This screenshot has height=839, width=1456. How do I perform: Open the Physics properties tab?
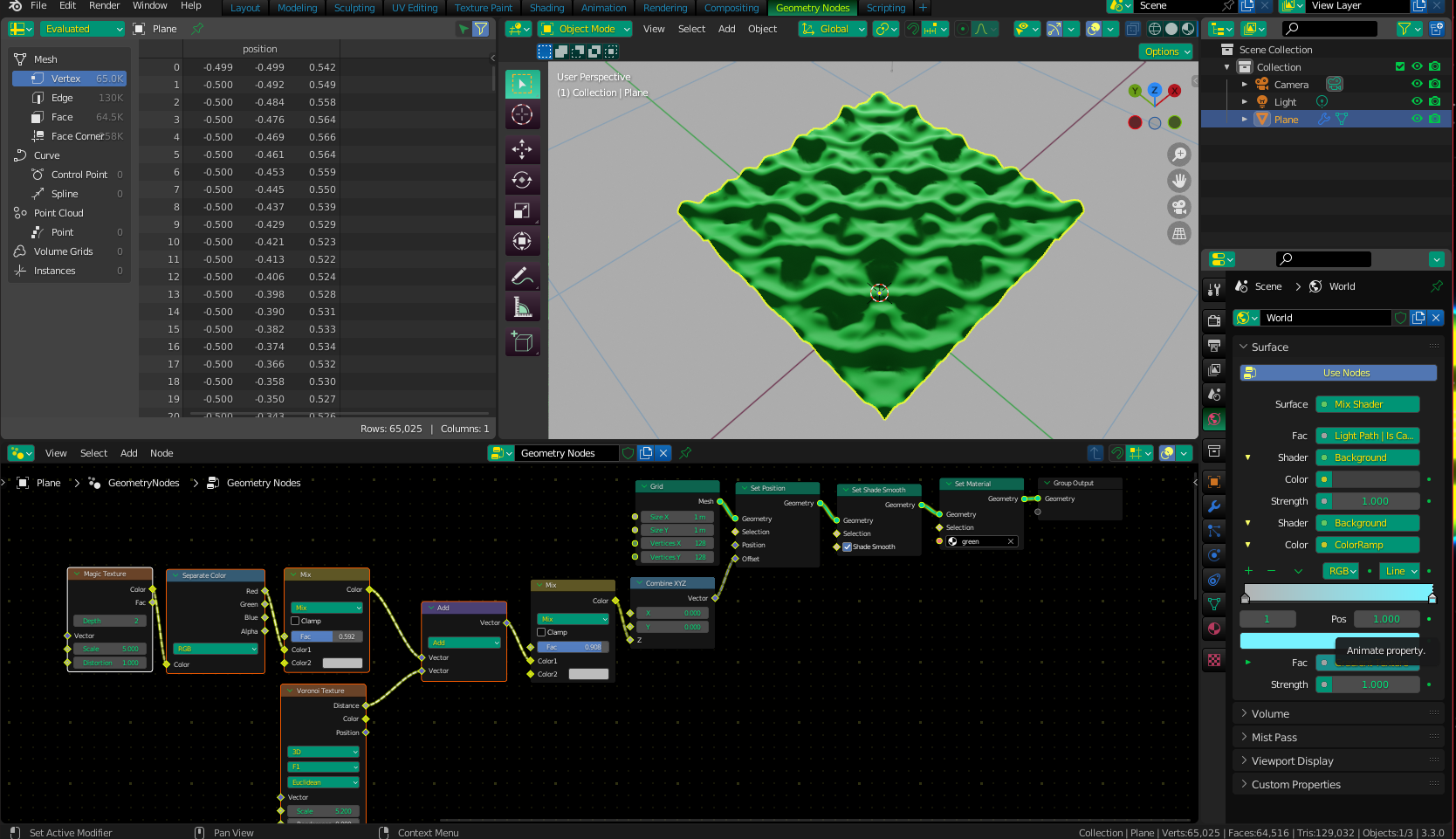coord(1214,555)
